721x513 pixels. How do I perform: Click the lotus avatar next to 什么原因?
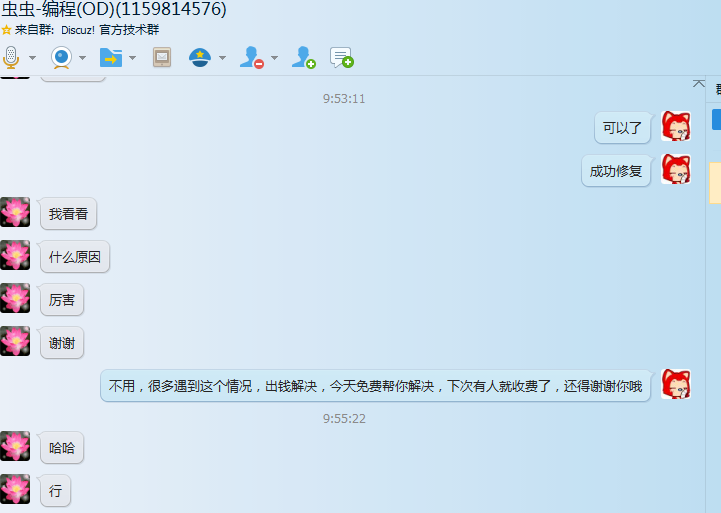[15, 255]
